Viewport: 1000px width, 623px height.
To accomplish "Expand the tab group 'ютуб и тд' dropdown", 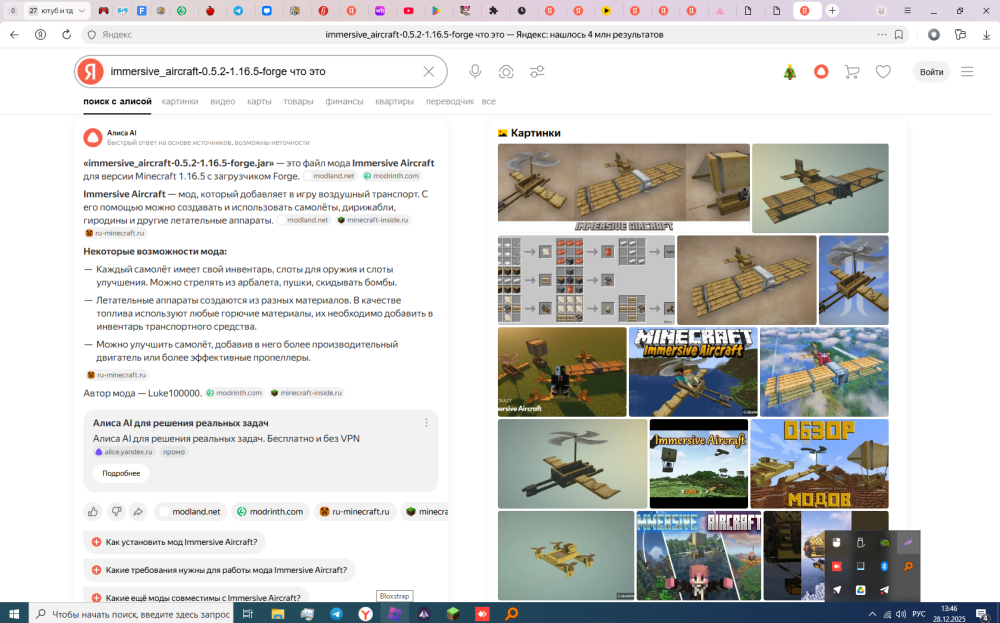I will [82, 10].
